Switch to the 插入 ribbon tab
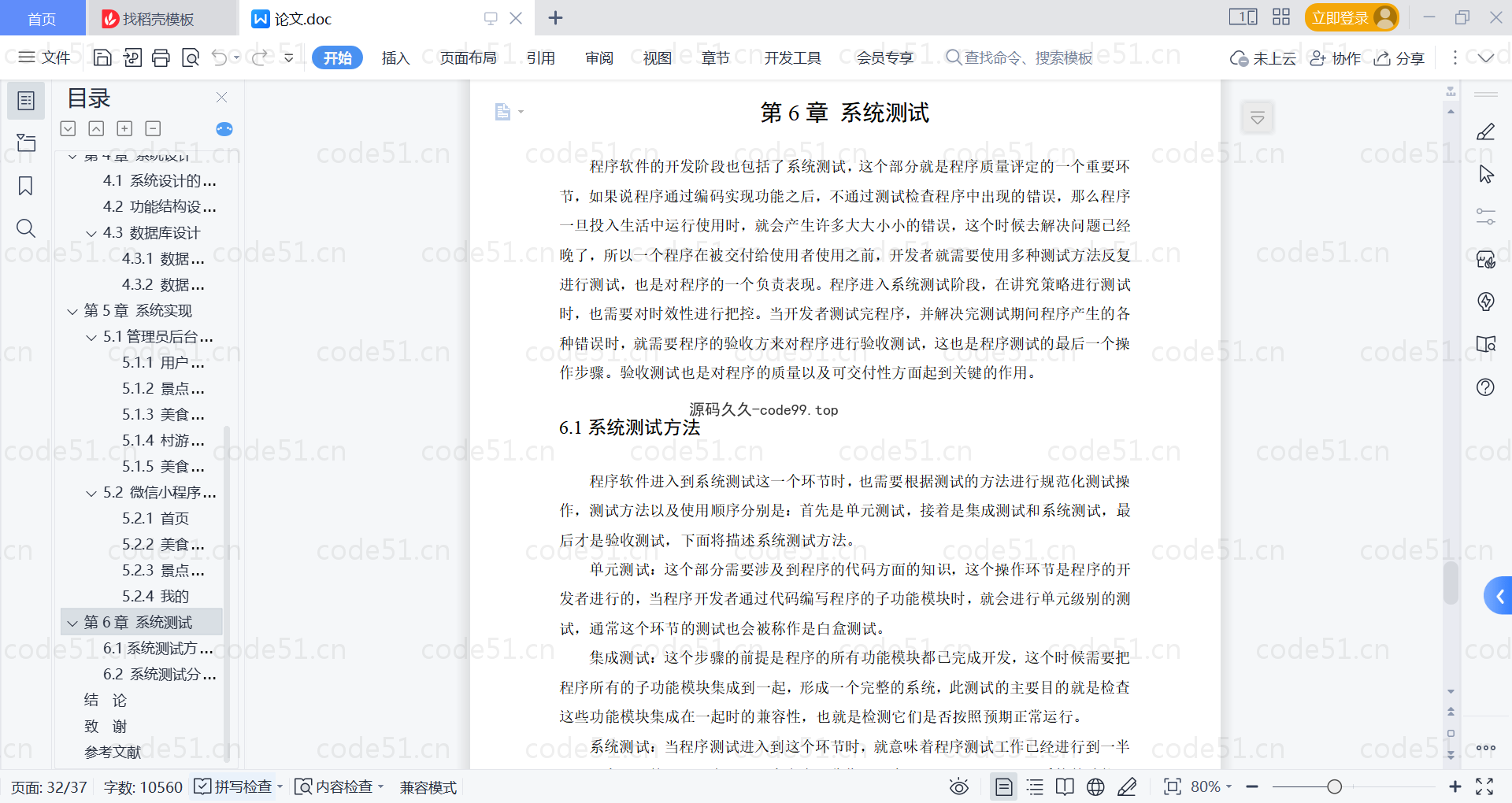The height and width of the screenshot is (803, 1512). [395, 57]
